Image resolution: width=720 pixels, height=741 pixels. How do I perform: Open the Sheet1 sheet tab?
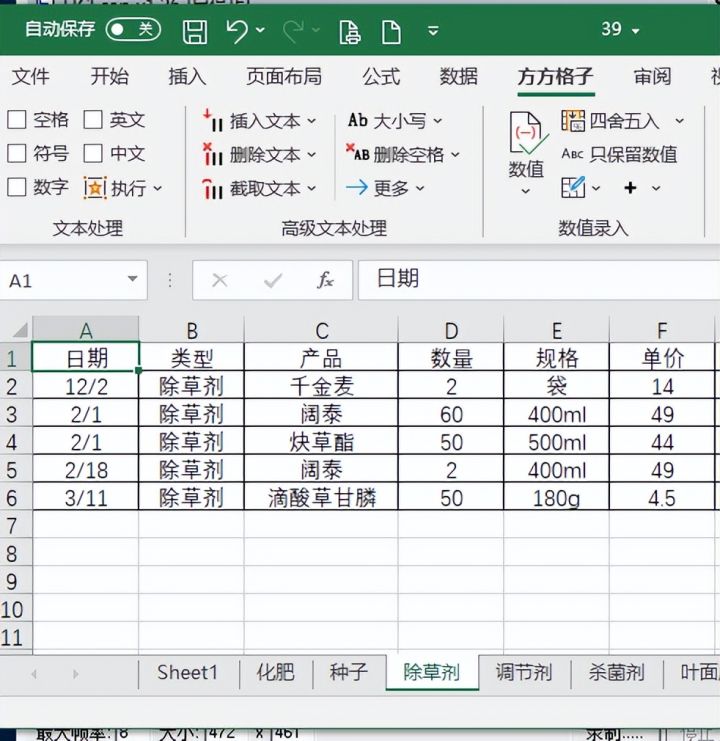(x=188, y=673)
